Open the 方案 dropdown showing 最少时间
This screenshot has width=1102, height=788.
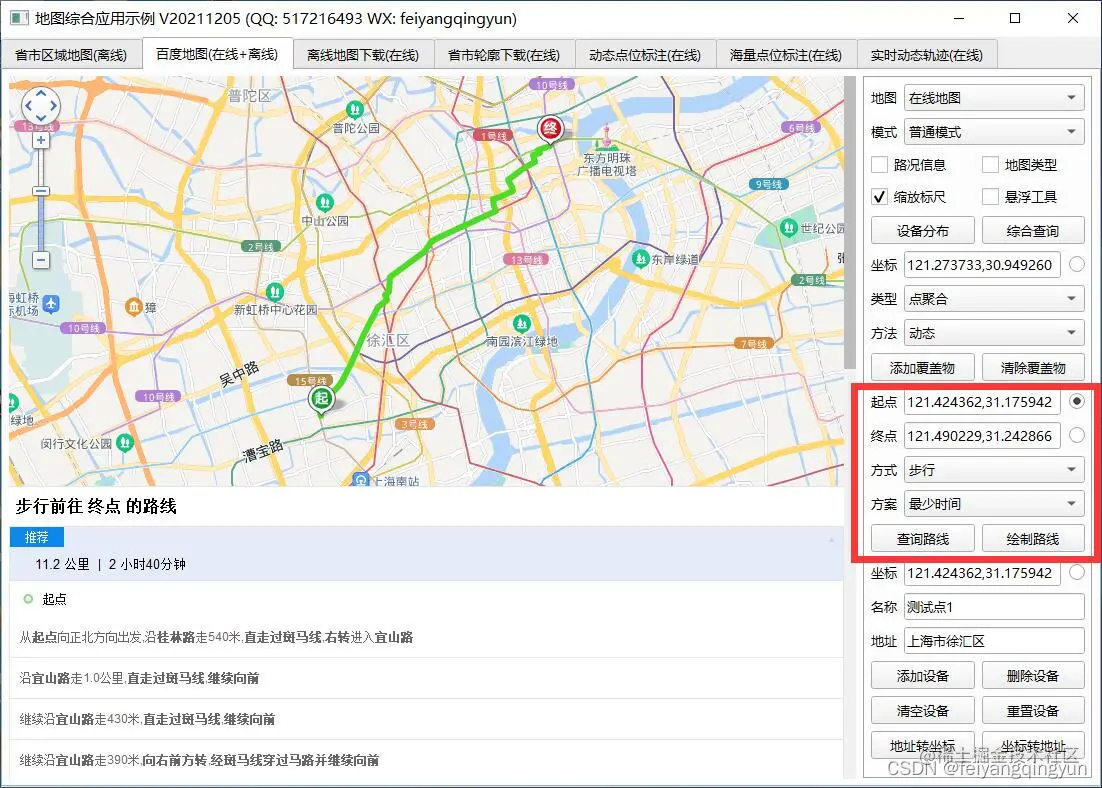[994, 504]
